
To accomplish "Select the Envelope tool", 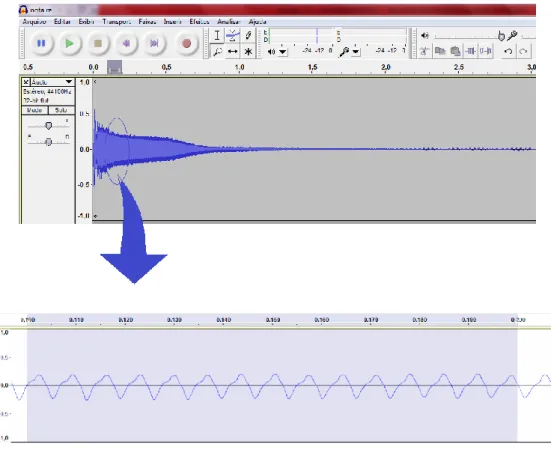I will pos(233,35).
